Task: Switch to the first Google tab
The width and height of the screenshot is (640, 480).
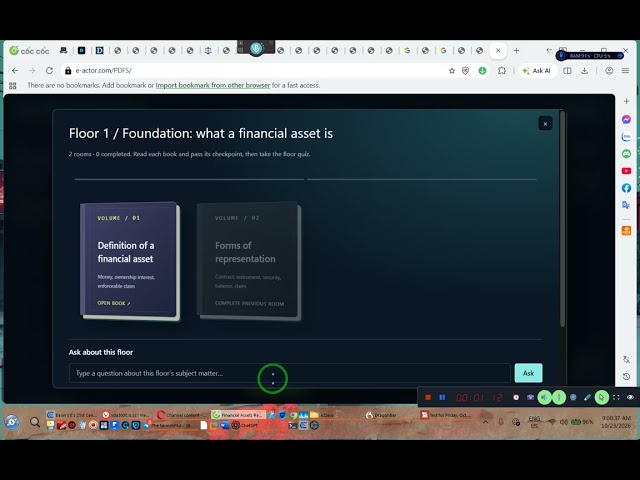Action: 407,51
